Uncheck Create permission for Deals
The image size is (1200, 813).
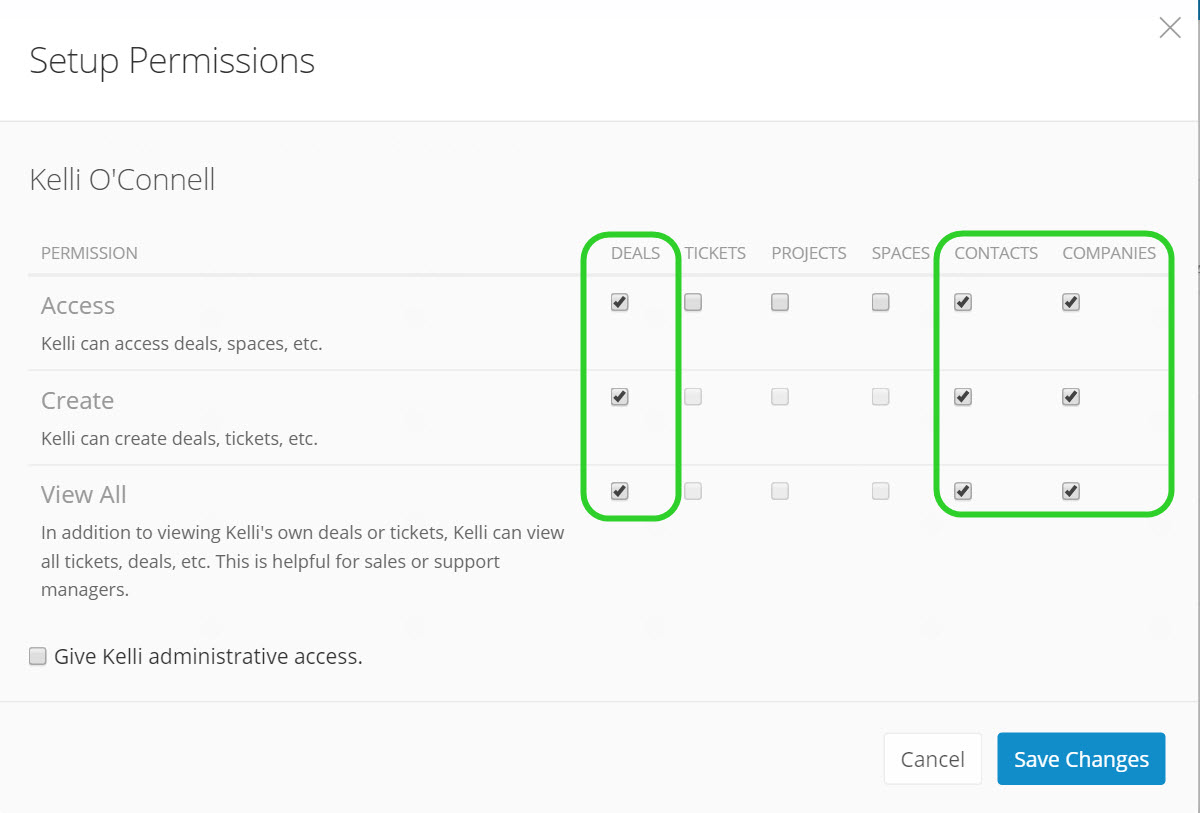coord(620,397)
